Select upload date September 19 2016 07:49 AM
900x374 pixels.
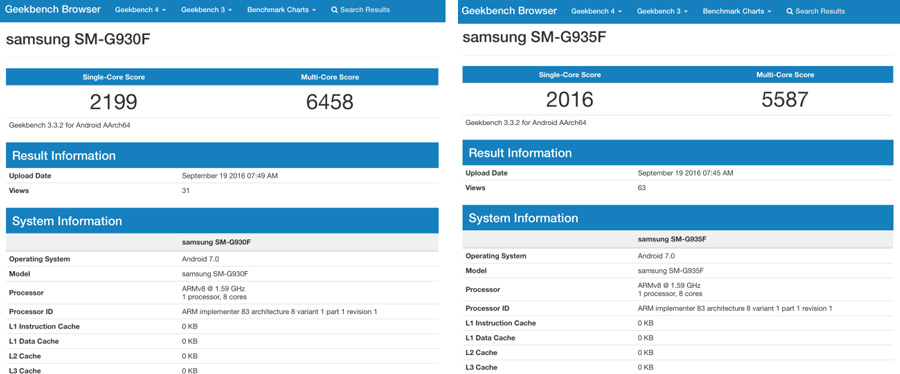point(230,176)
